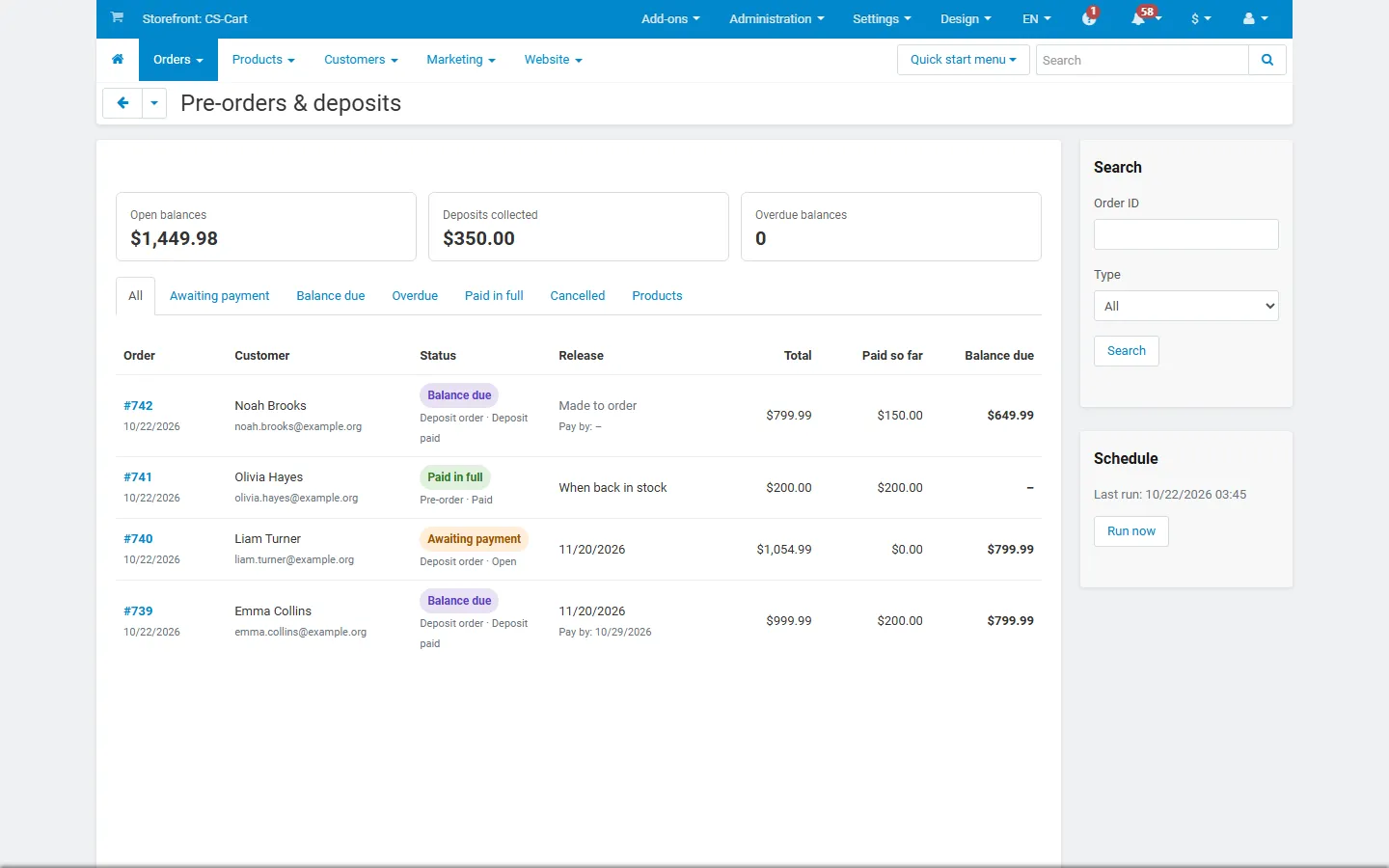Click the magnifier search button
This screenshot has width=1389, height=868.
[x=1267, y=60]
